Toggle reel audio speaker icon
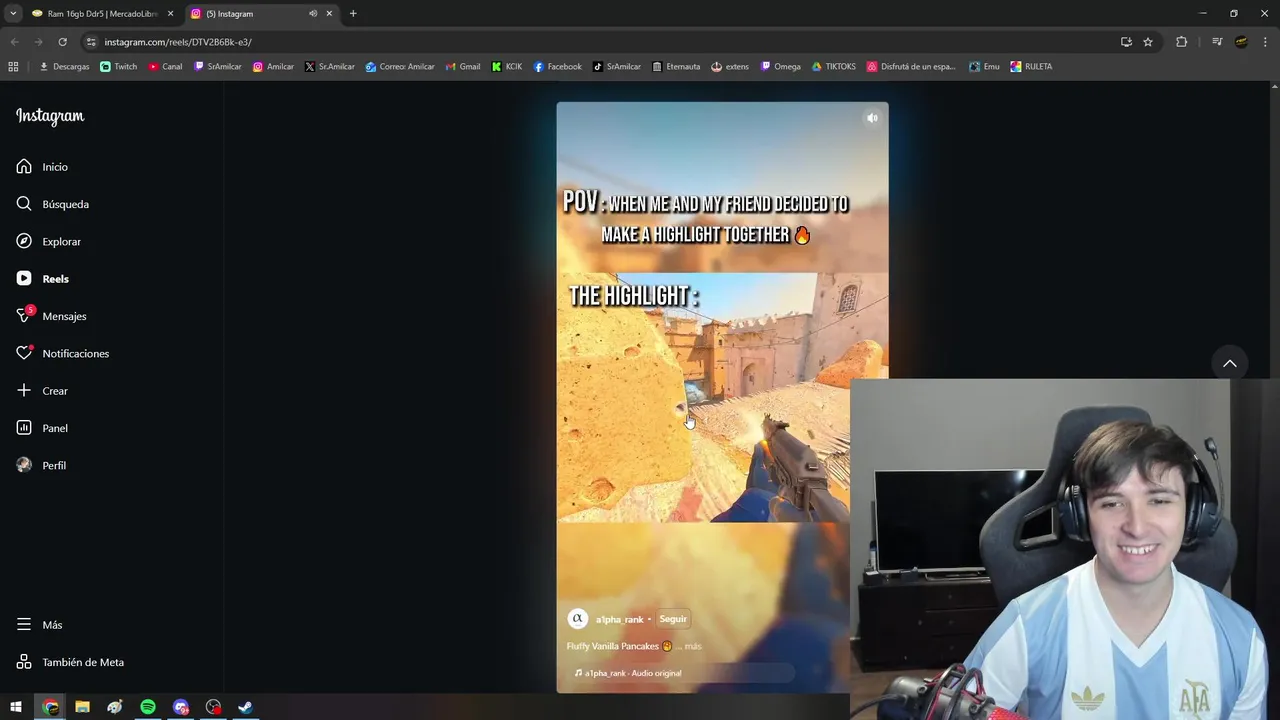 coord(872,118)
